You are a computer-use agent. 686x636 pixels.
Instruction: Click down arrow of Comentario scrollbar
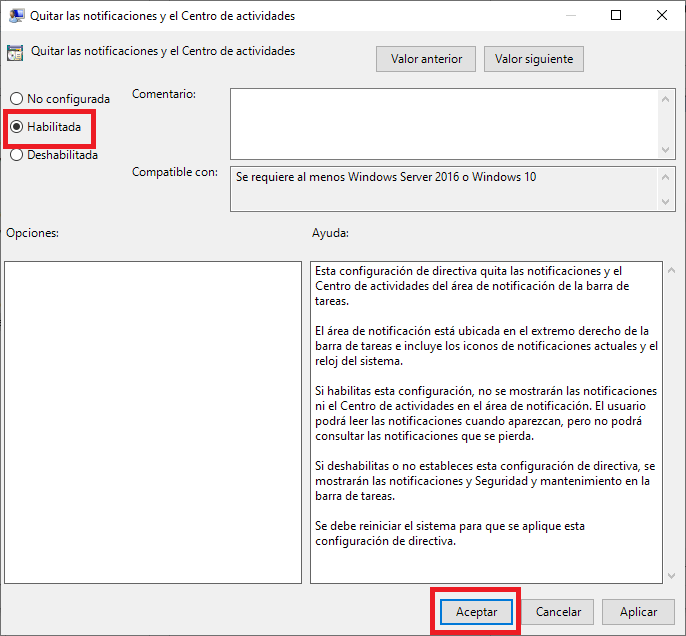pos(665,150)
